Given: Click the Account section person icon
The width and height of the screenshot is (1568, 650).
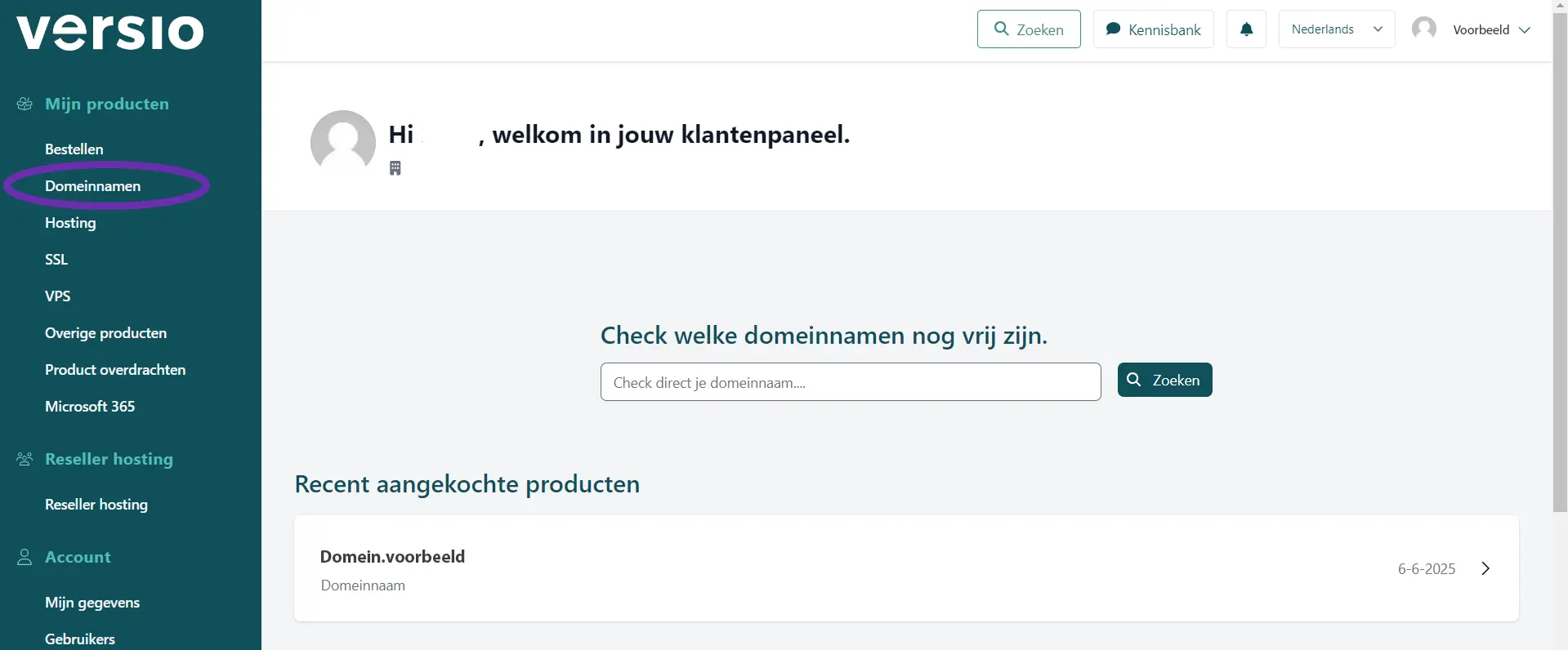Looking at the screenshot, I should coord(25,557).
